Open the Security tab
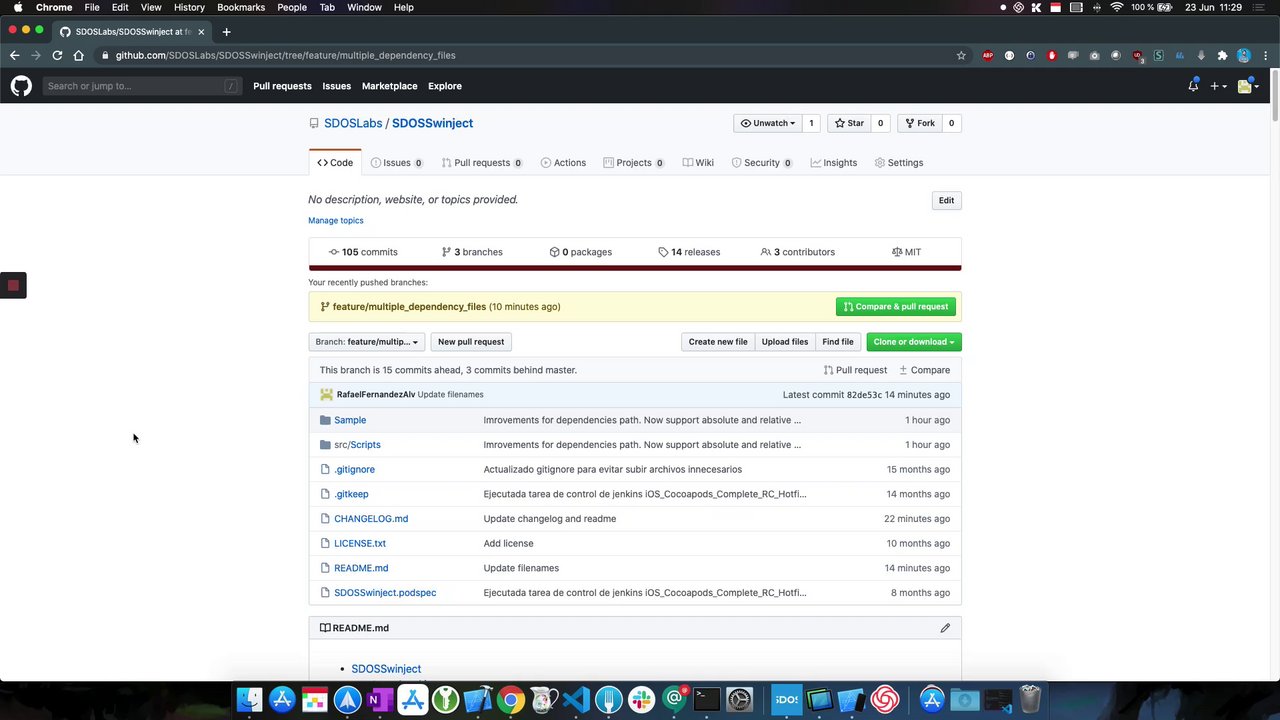1280x720 pixels. 762,163
